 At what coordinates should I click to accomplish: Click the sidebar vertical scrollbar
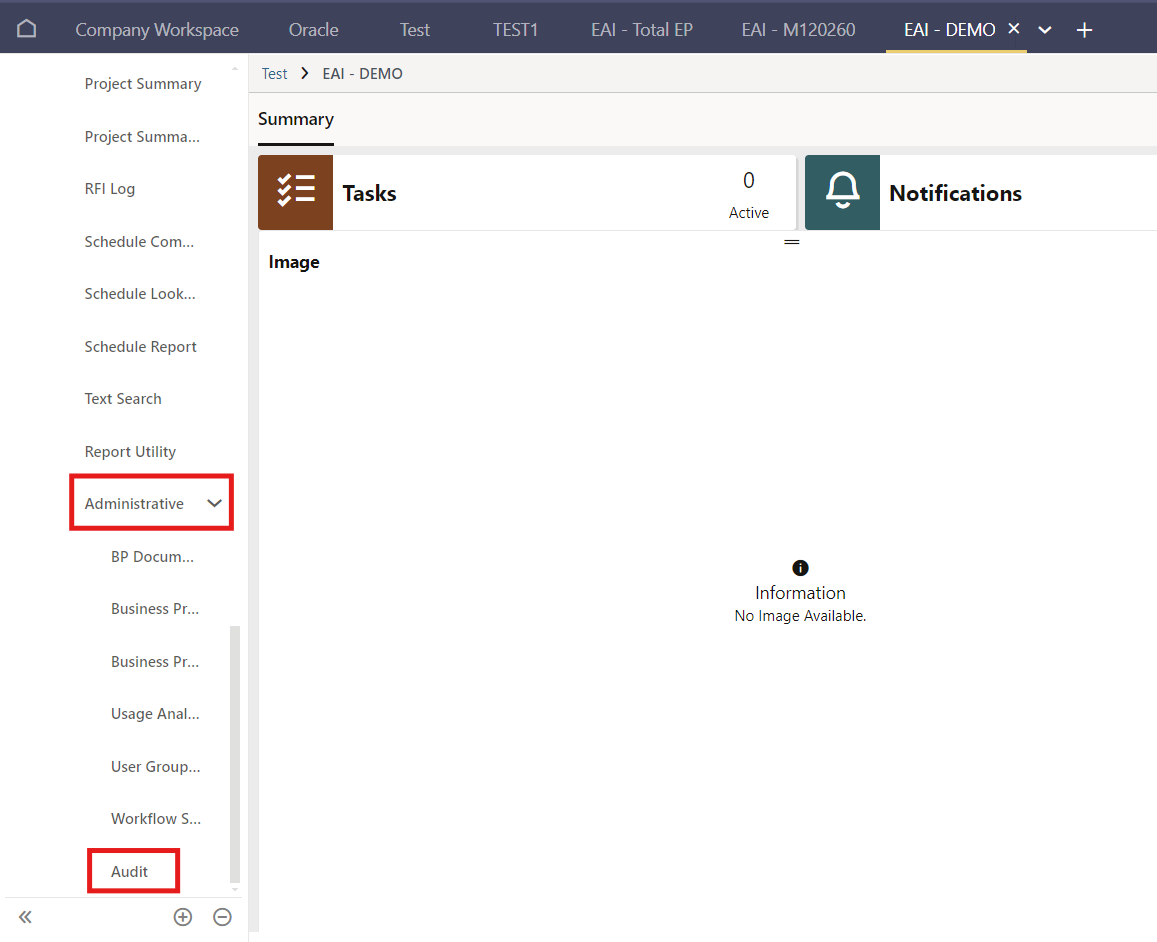[235, 750]
